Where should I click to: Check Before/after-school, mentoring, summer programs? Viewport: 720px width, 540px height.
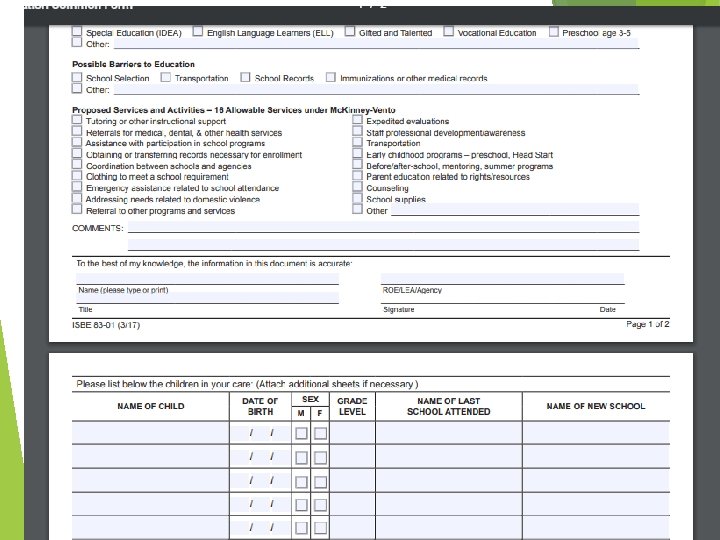(357, 164)
